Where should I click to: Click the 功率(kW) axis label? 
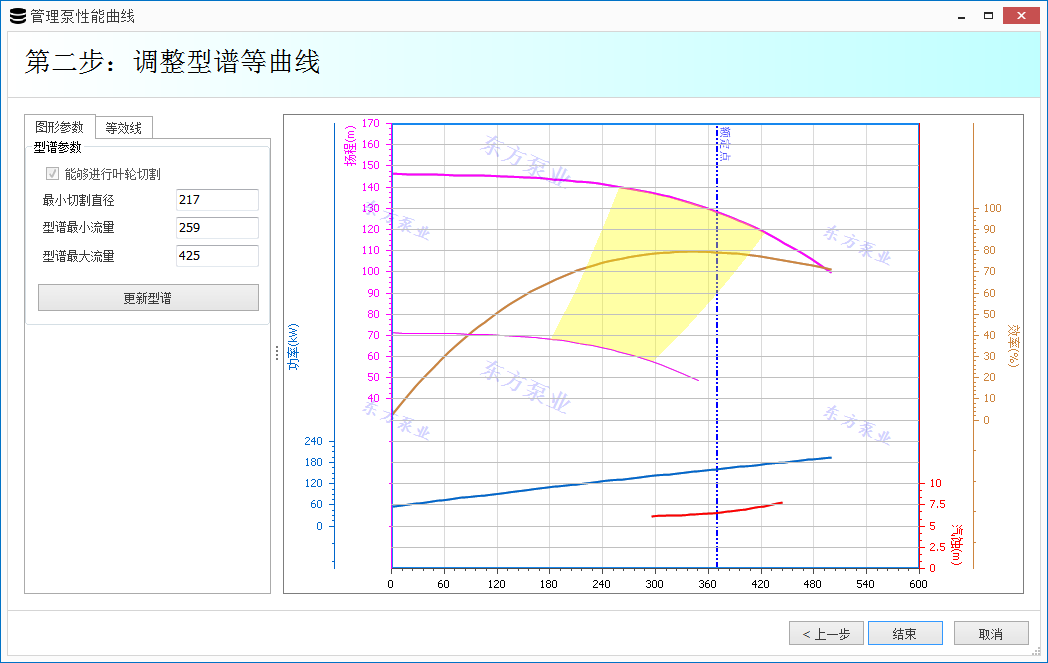[293, 346]
